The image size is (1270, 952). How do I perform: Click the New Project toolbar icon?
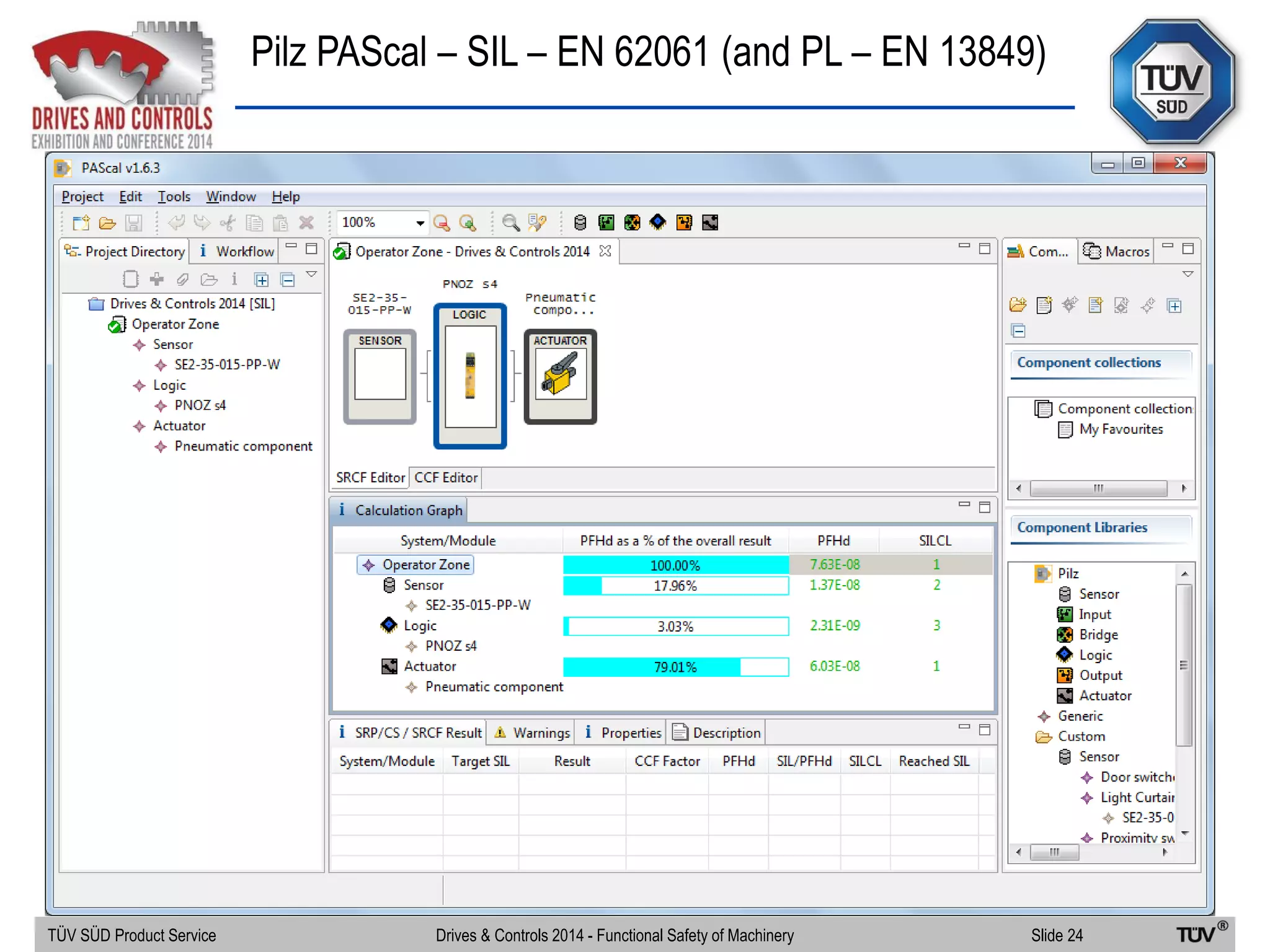point(81,223)
